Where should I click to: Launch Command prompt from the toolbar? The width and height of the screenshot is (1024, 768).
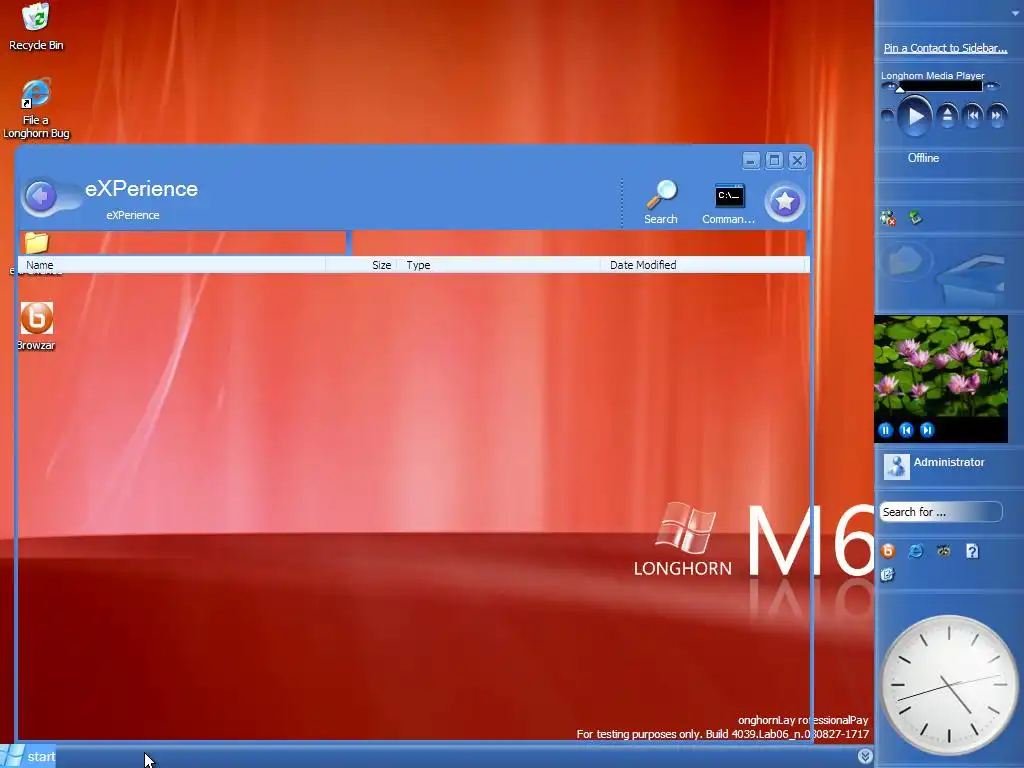(x=729, y=204)
